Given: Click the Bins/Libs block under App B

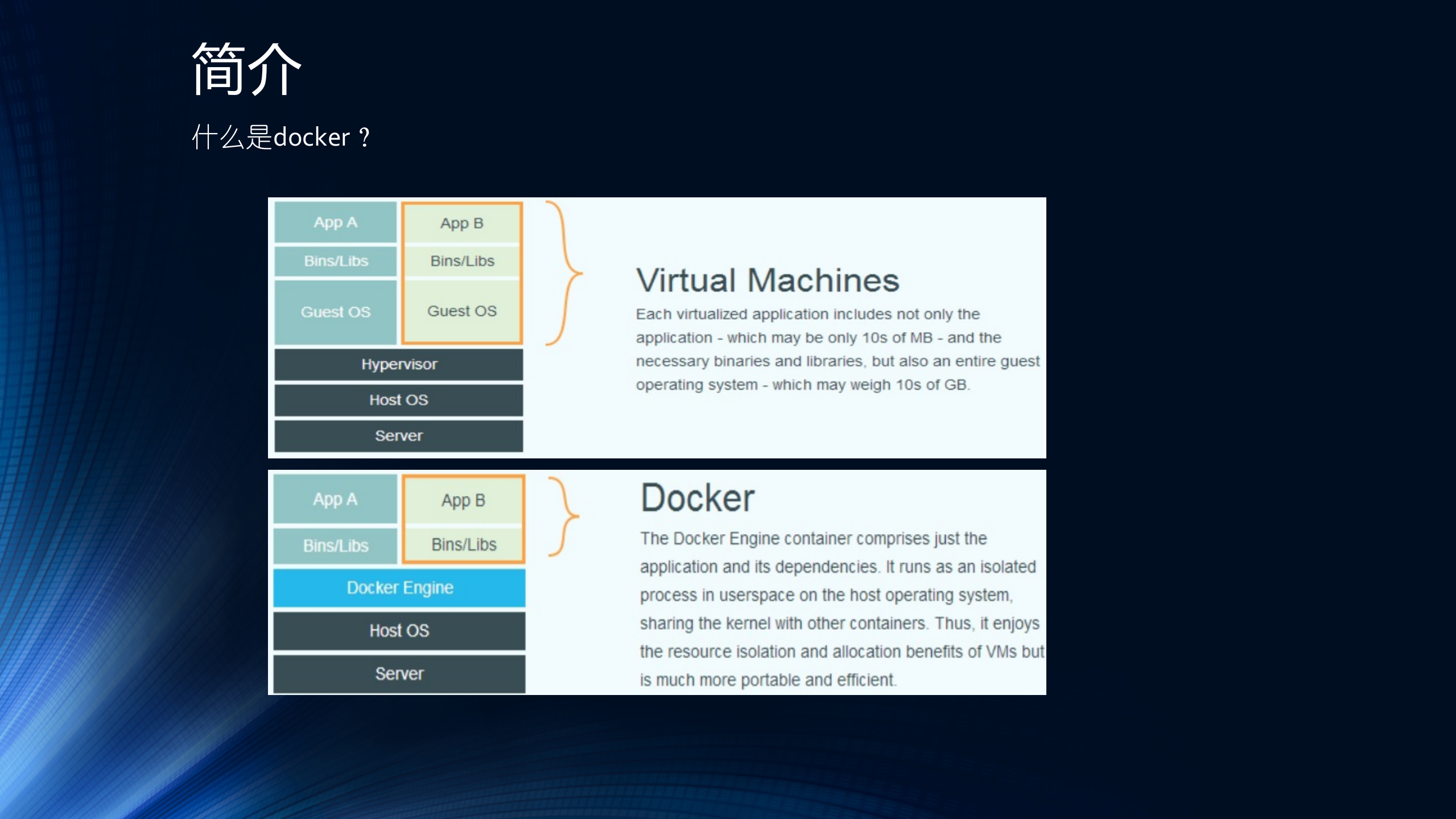Looking at the screenshot, I should coord(462,261).
